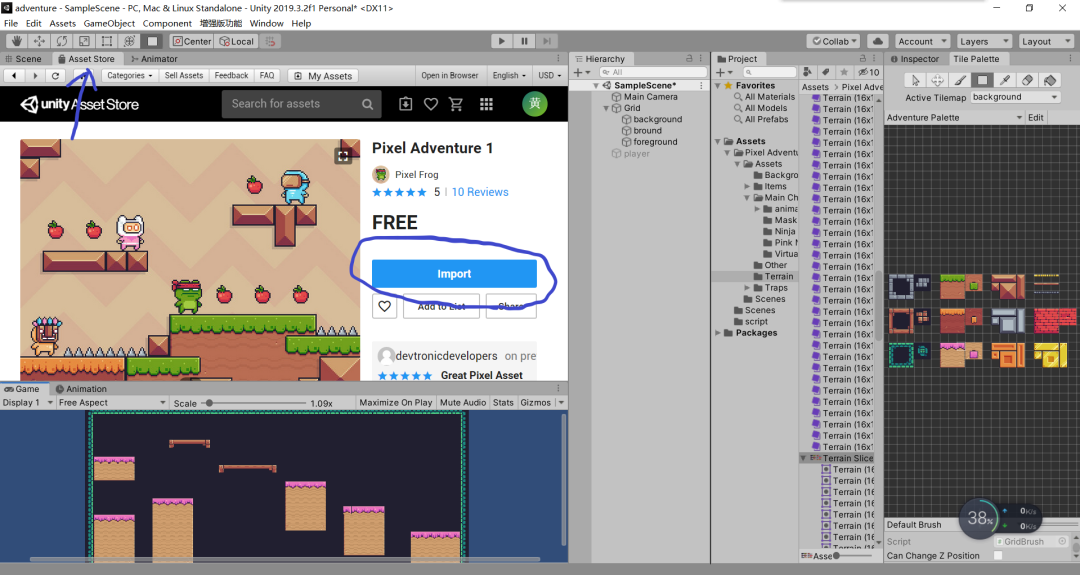The image size is (1080, 575).
Task: Open the cloud Services icon
Action: [878, 41]
